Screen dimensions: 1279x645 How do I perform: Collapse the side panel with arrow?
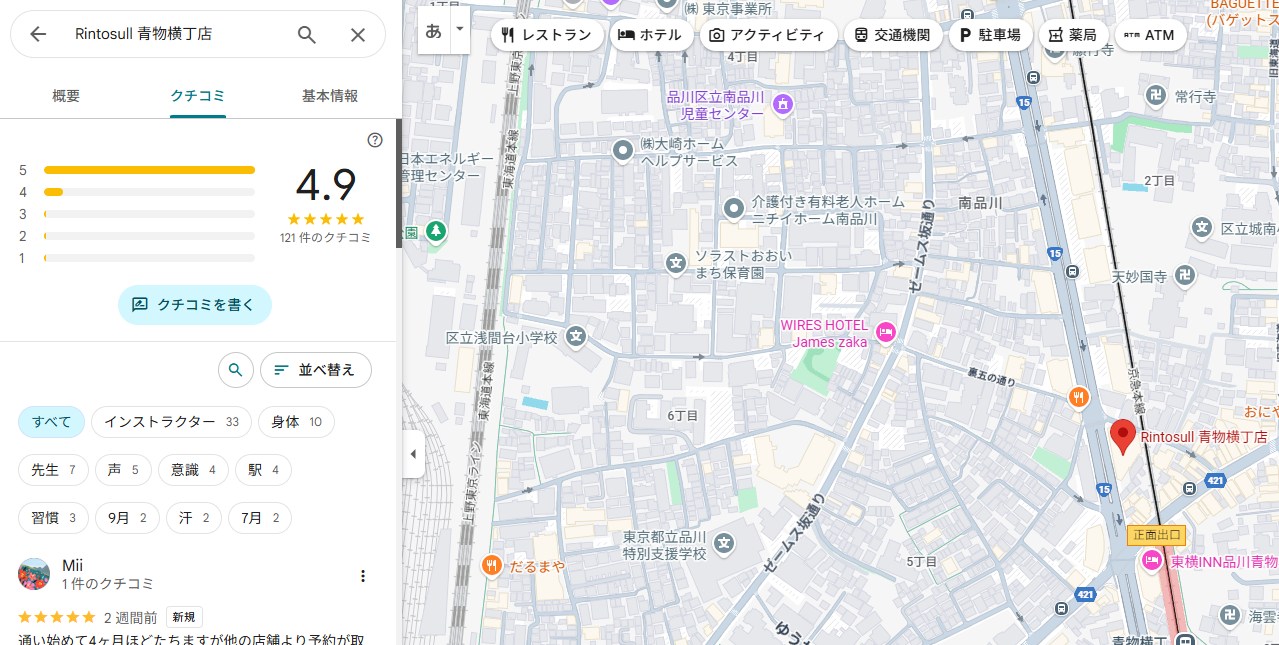point(413,454)
